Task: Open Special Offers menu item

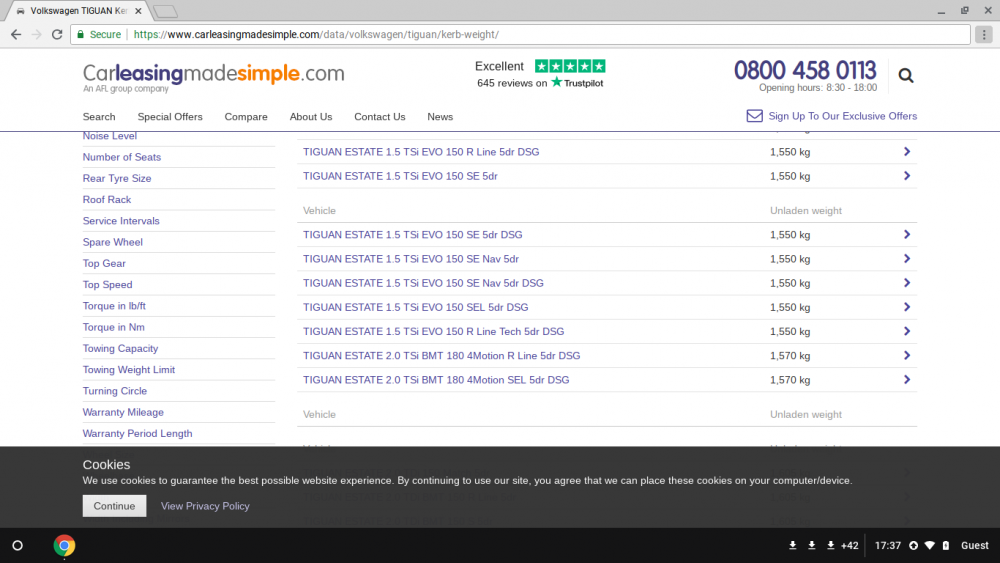Action: point(170,117)
